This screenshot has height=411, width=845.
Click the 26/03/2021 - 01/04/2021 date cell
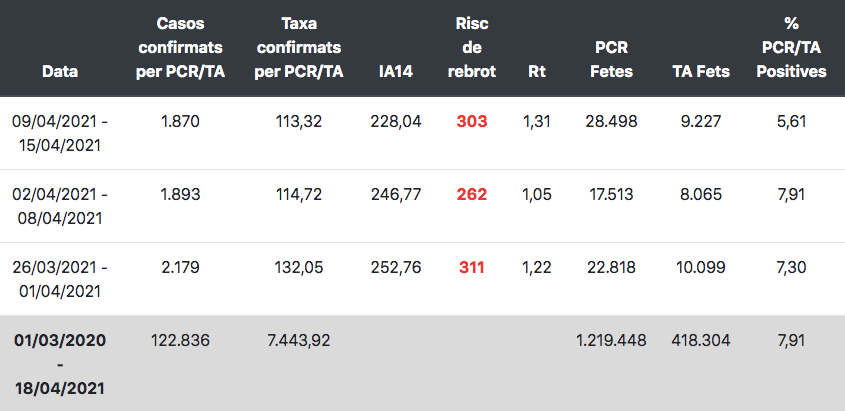(x=60, y=279)
